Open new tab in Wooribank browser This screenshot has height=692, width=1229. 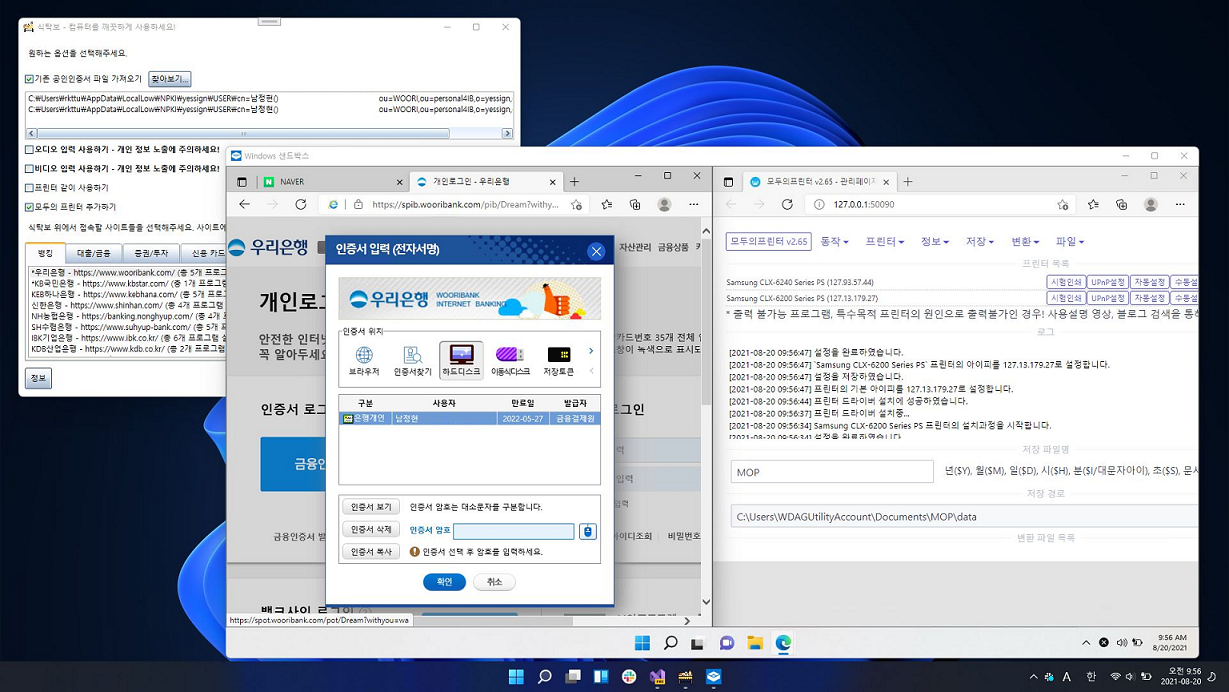[574, 182]
